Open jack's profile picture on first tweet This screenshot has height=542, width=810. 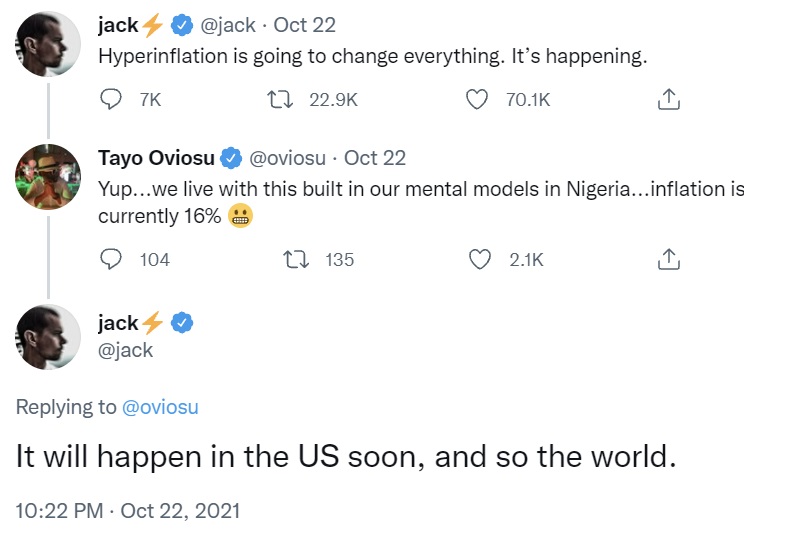[48, 44]
